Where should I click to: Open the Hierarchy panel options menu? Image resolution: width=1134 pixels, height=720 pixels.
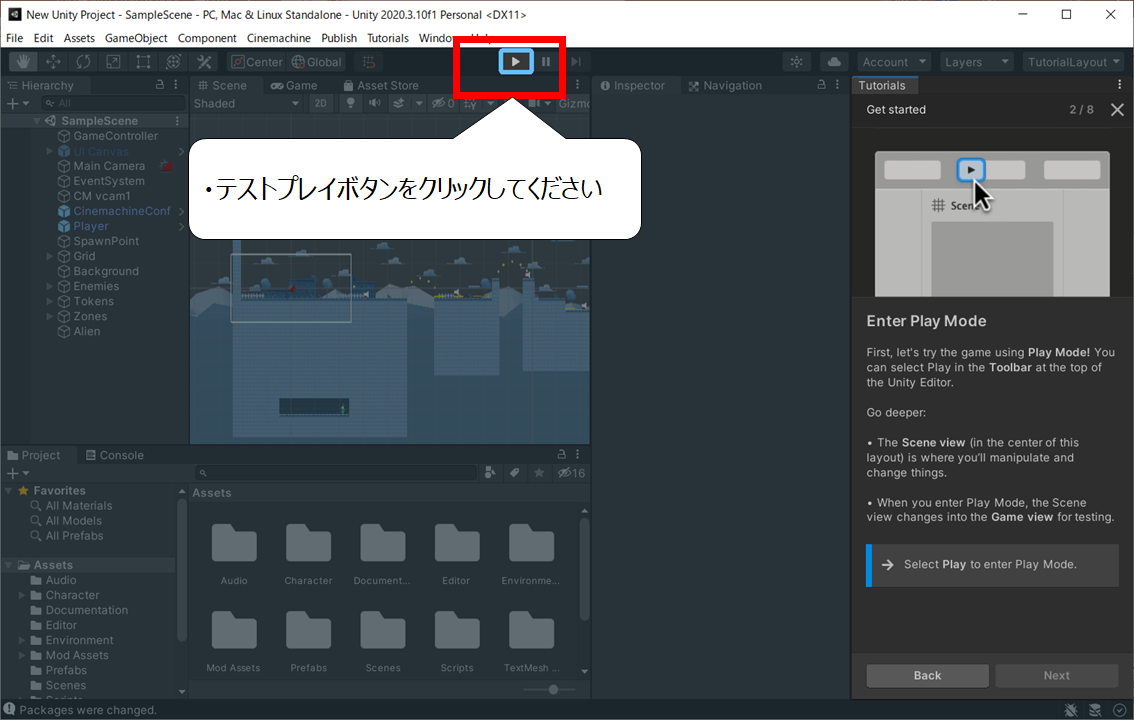pyautogui.click(x=176, y=85)
